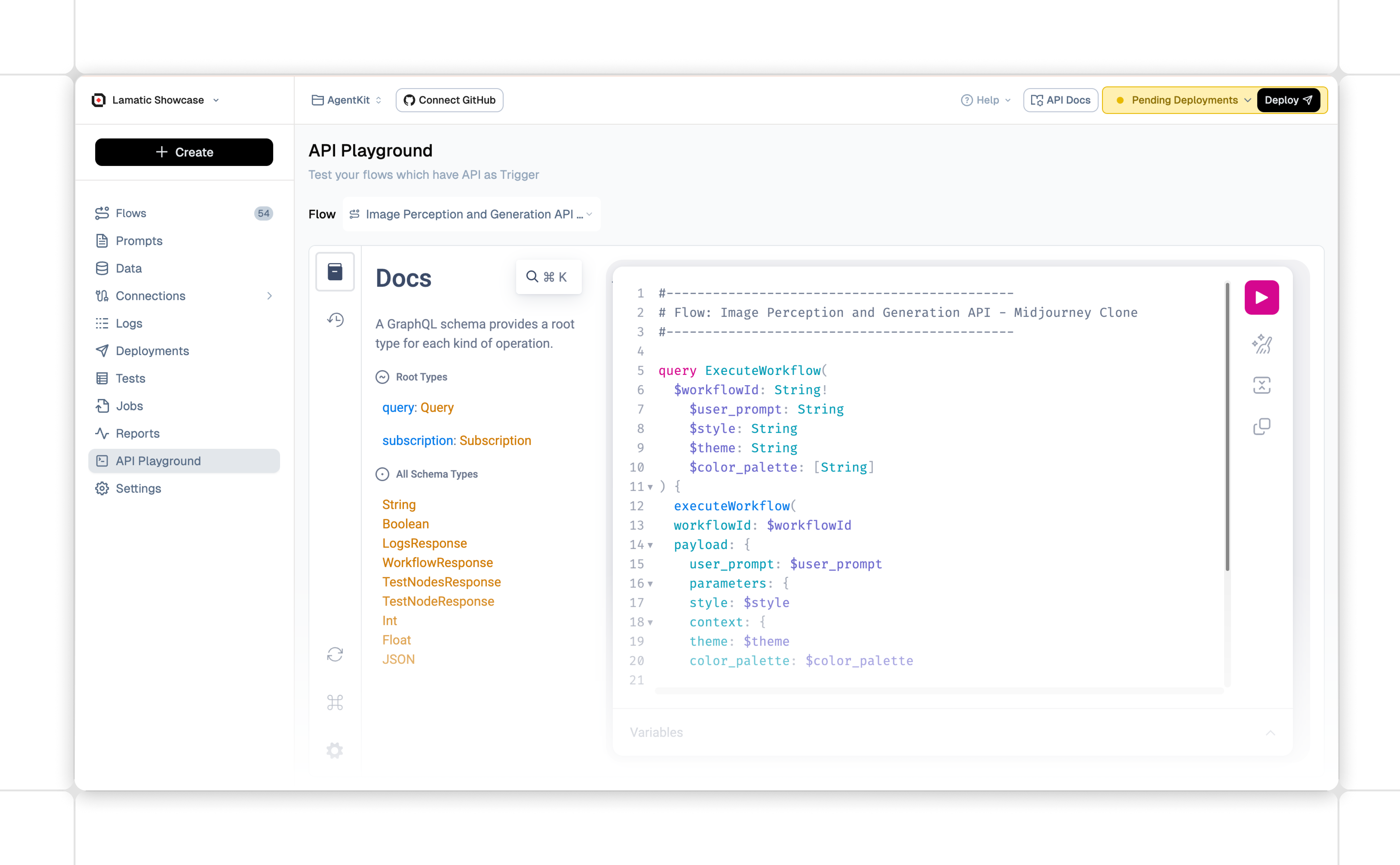The image size is (1400, 865).
Task: Run the GraphQL query with play button
Action: click(1261, 298)
